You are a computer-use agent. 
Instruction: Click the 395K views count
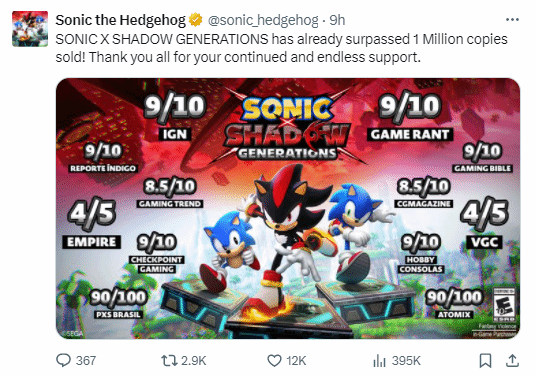tap(406, 361)
